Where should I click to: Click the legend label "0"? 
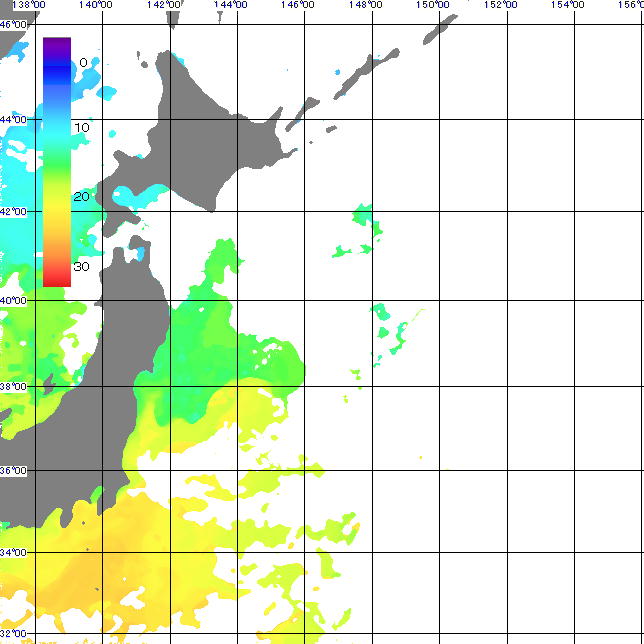pyautogui.click(x=83, y=62)
